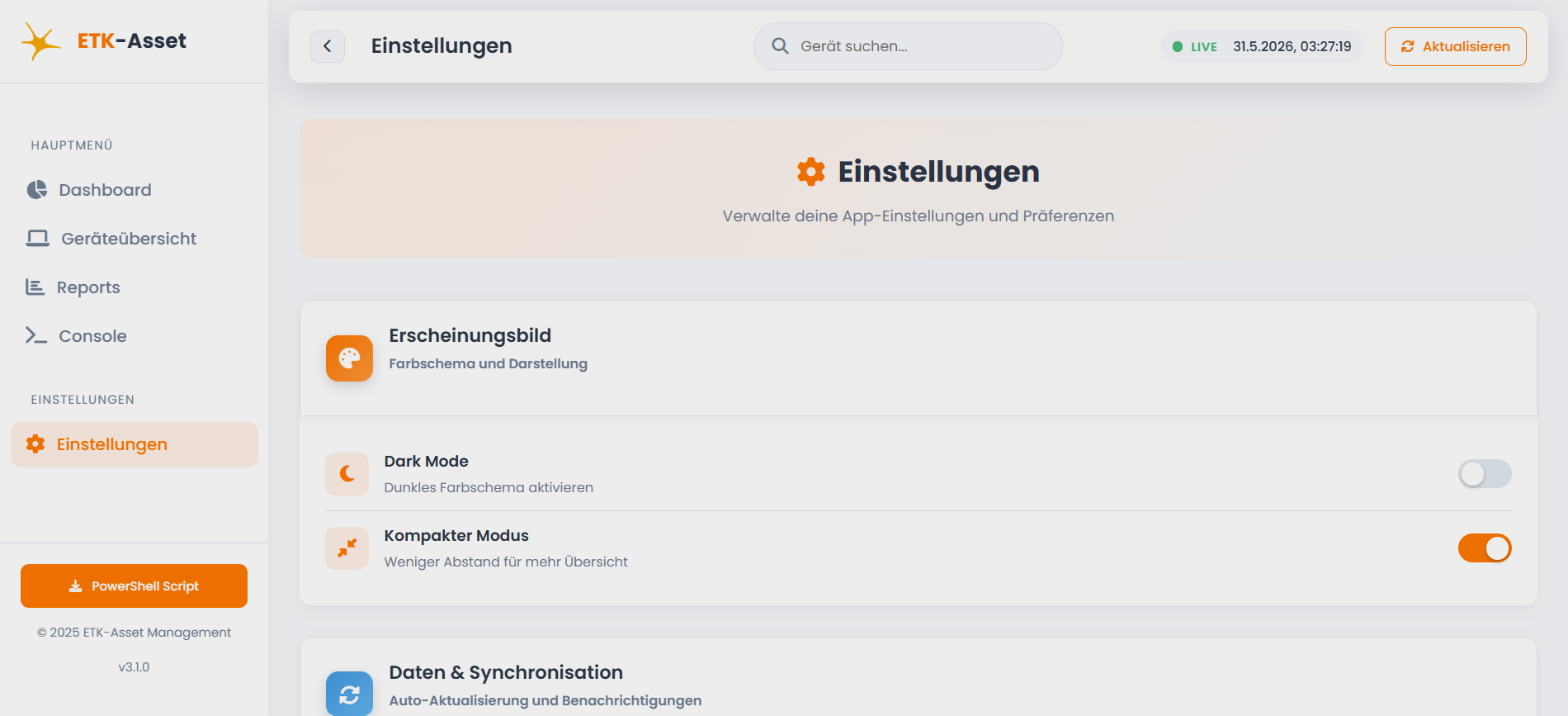Screen dimensions: 1568x716
Task: Click the orange gear beside the Einstellungen heading
Action: point(811,172)
